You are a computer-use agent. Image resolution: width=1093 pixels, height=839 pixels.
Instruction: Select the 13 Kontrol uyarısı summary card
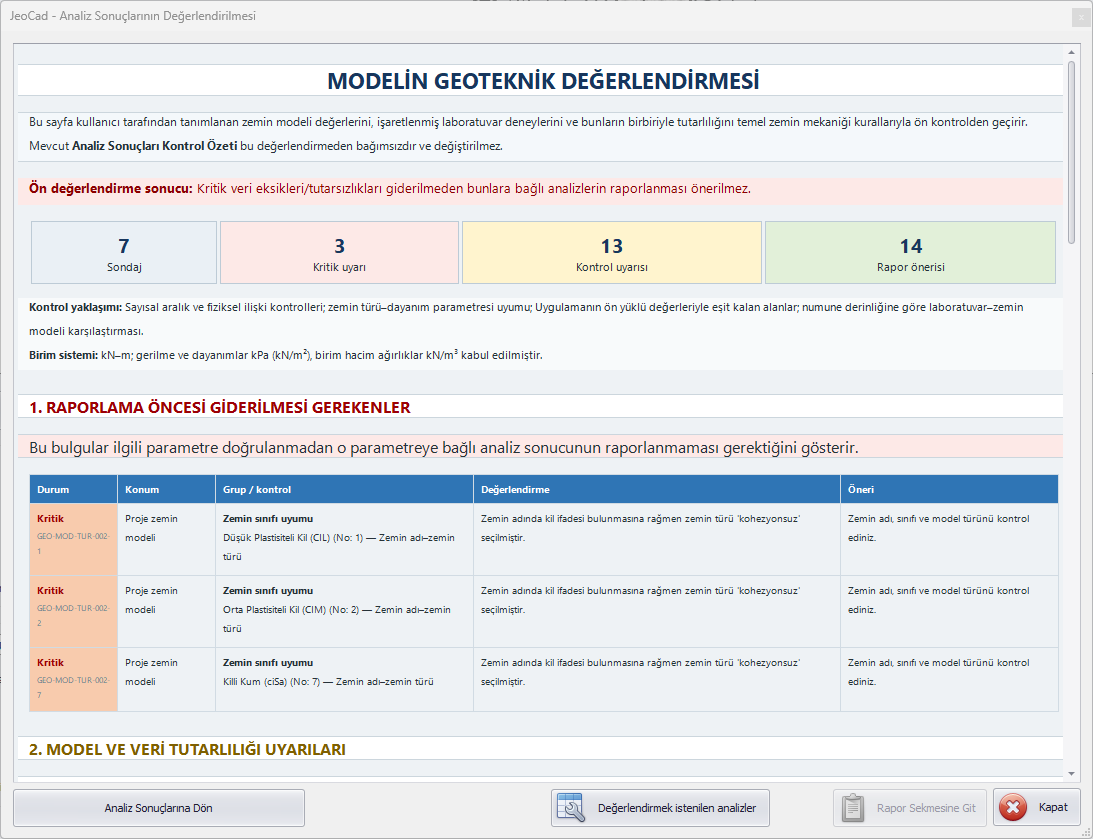[612, 253]
